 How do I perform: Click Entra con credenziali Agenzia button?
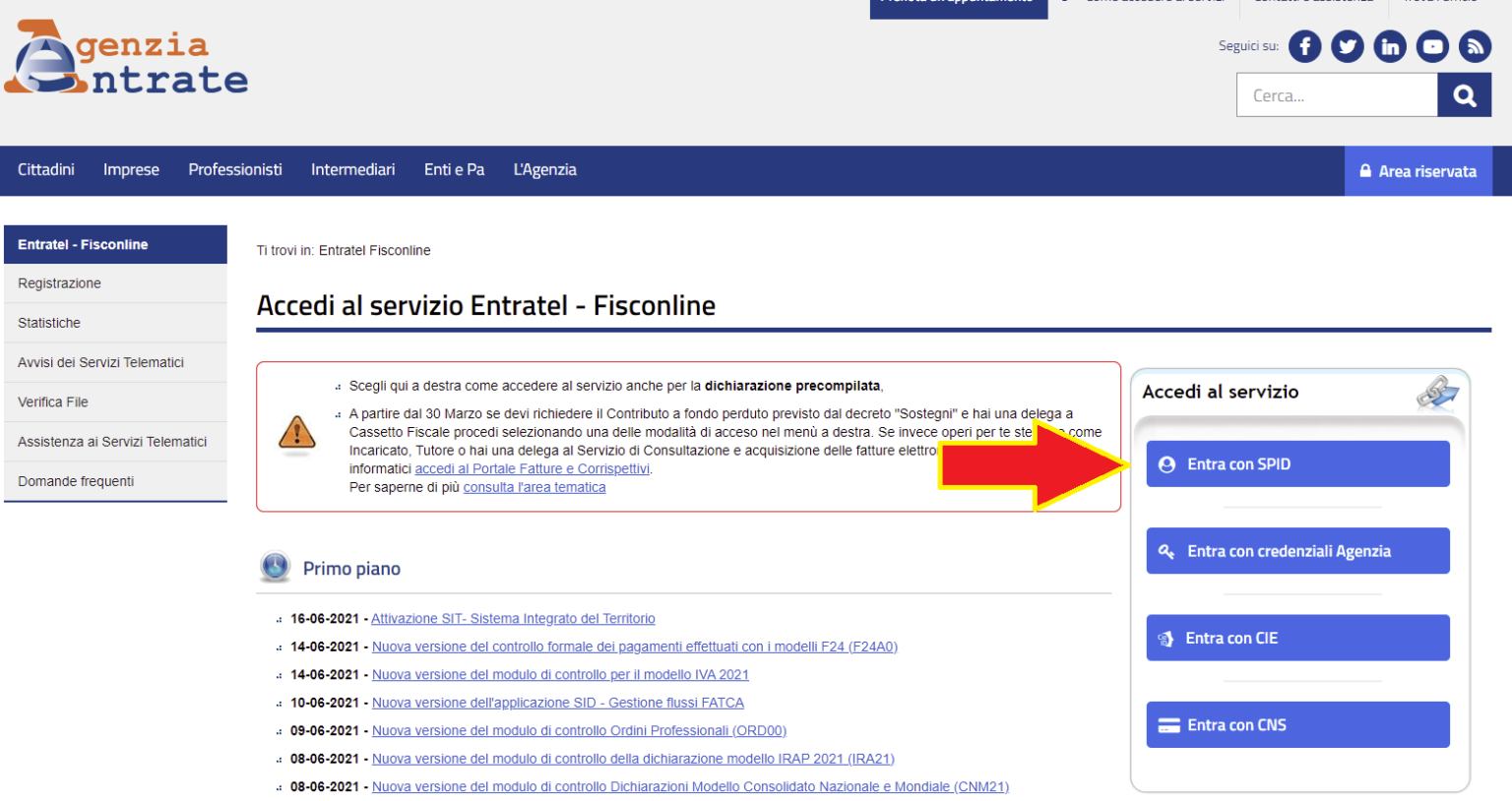1297,551
